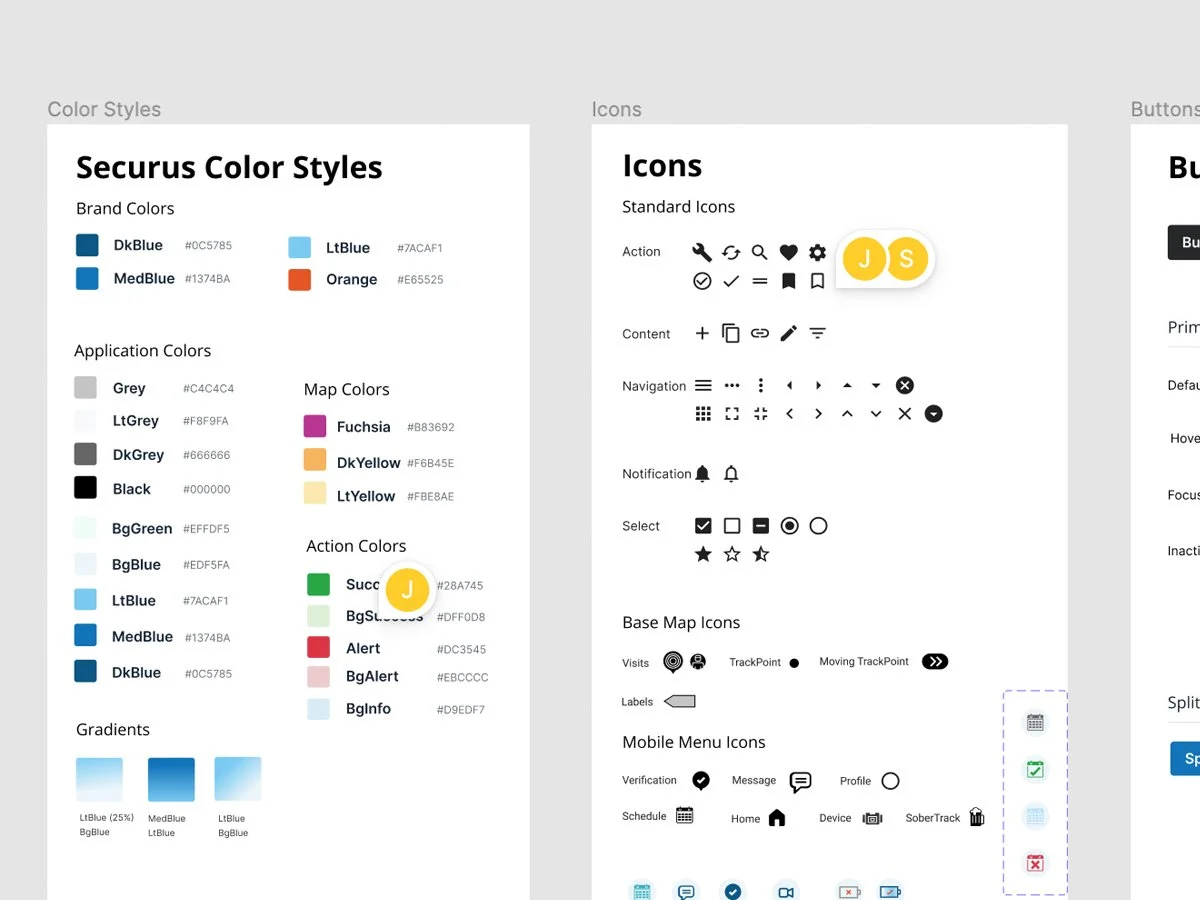Screen dimensions: 1200x900
Task: Select the filled bookmark icon
Action: coord(789,281)
